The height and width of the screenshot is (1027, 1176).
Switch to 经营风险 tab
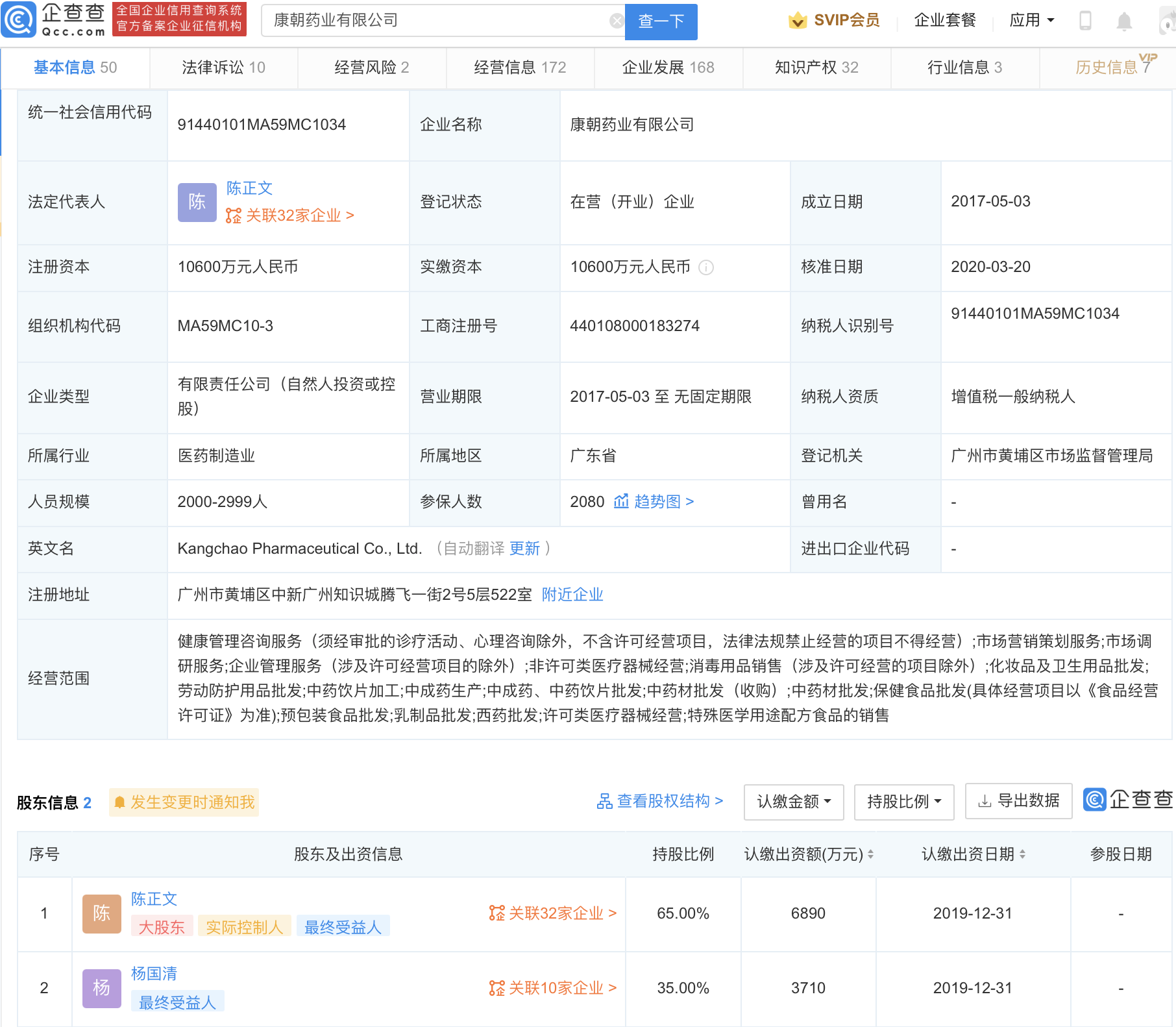pos(372,68)
